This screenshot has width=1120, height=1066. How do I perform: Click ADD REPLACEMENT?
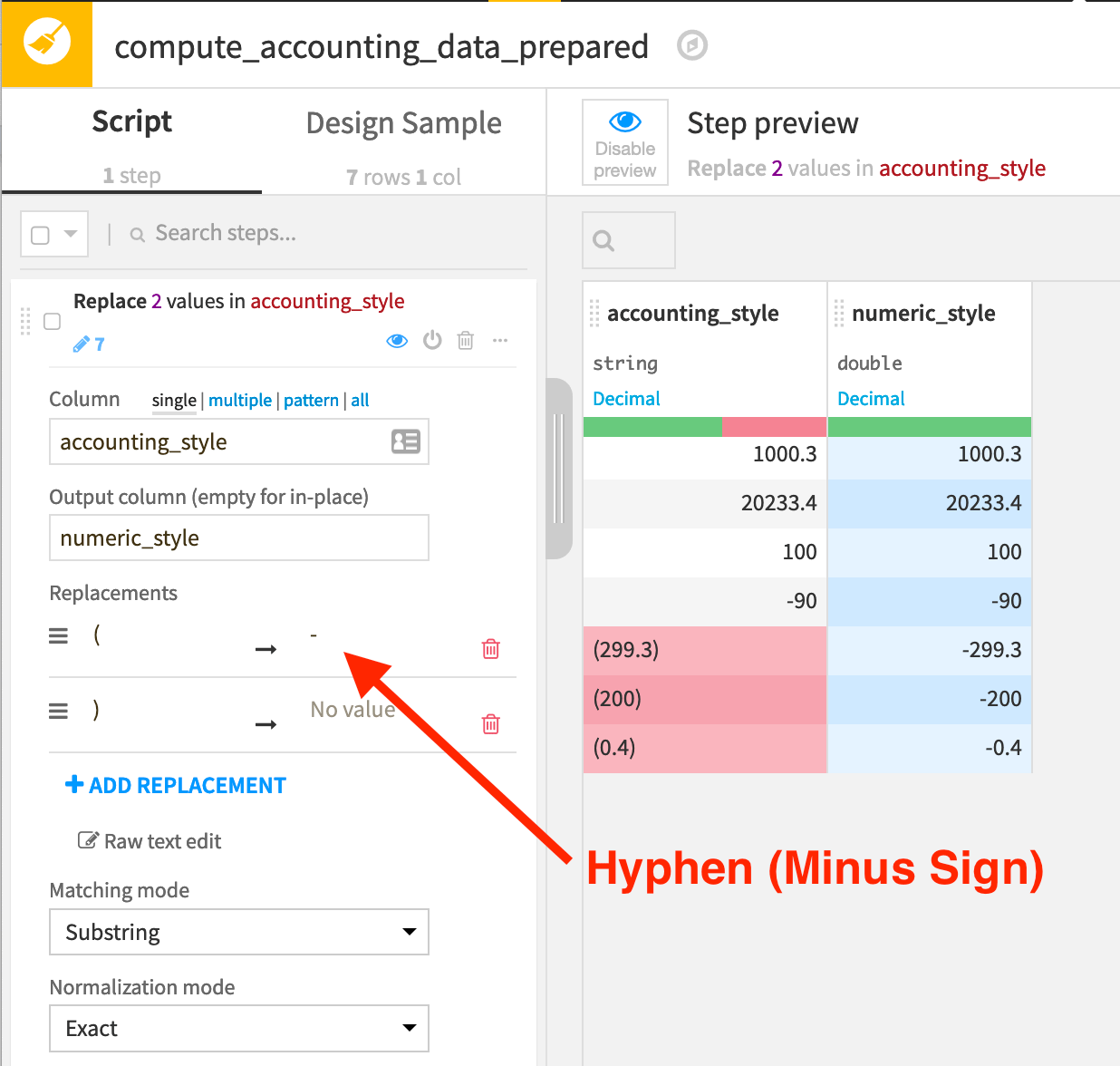point(175,785)
